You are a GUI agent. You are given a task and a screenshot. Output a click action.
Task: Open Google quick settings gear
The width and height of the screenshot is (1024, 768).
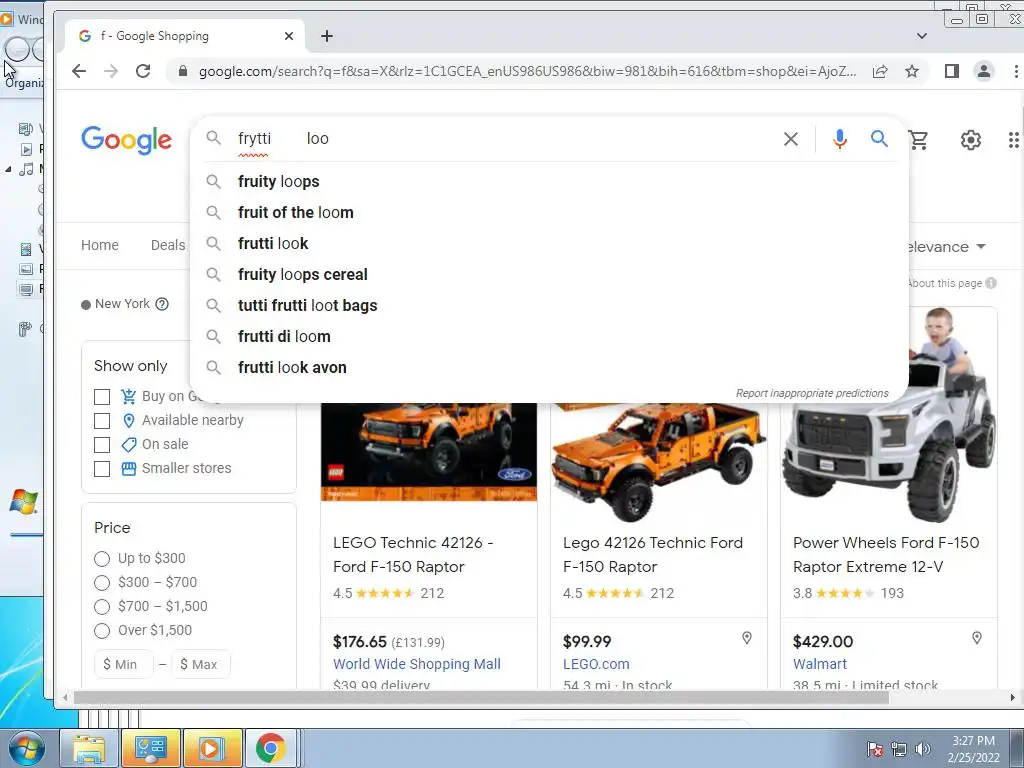point(970,139)
